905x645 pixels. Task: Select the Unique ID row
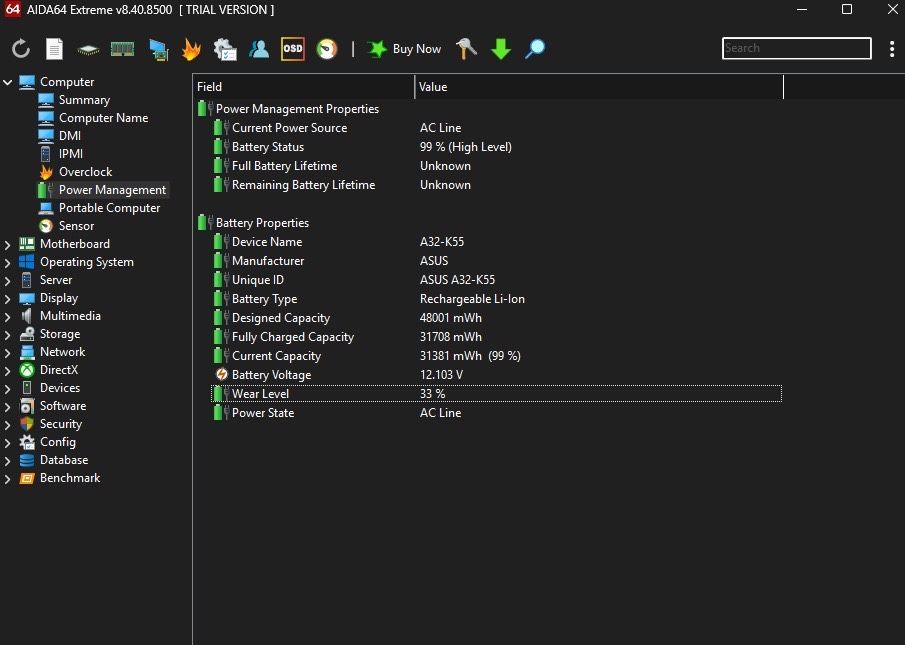(x=496, y=280)
